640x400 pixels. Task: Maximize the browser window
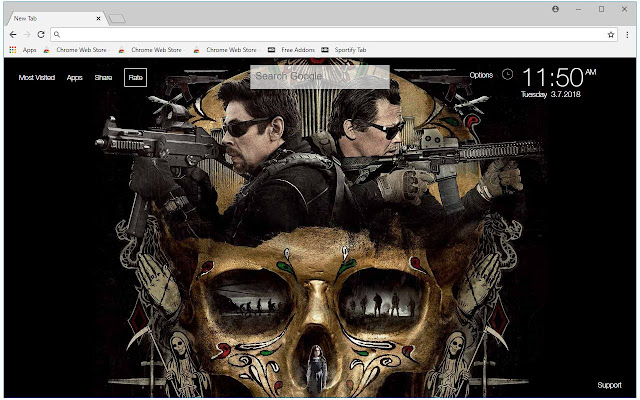[x=601, y=9]
